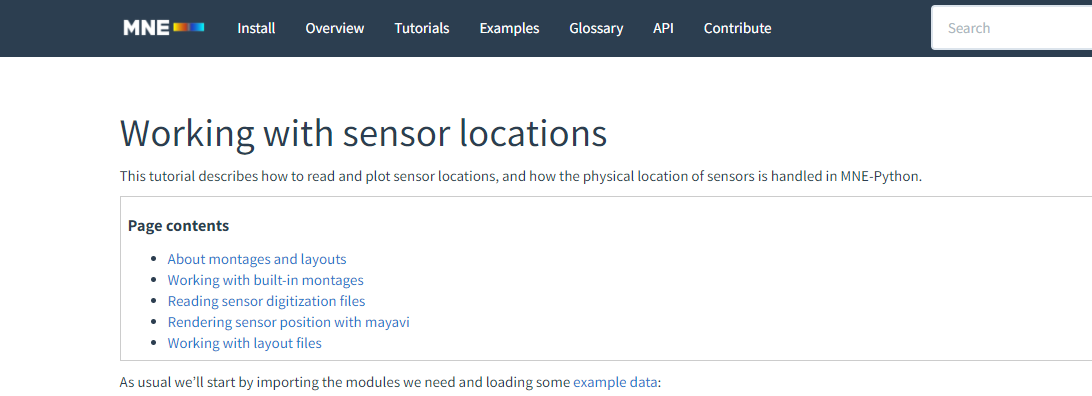Click the Working with sensor locations heading
1092x396 pixels.
click(x=364, y=133)
